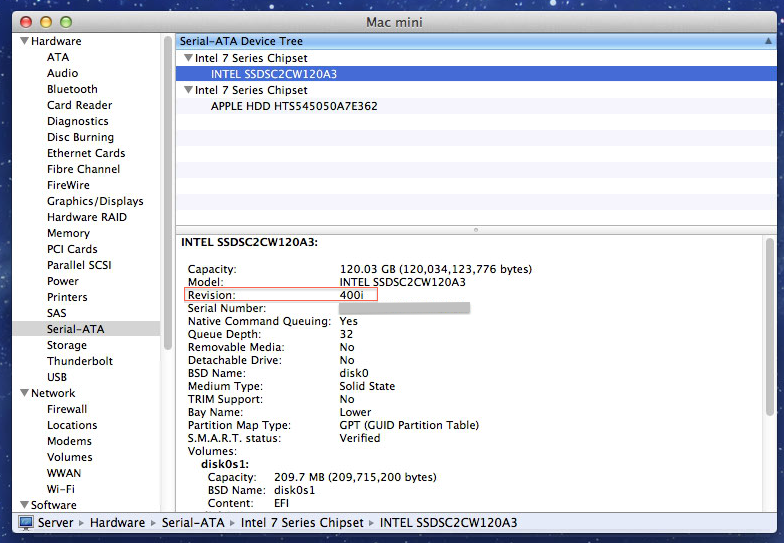The image size is (784, 543).
Task: Click the computer icon in path bar
Action: [26, 522]
